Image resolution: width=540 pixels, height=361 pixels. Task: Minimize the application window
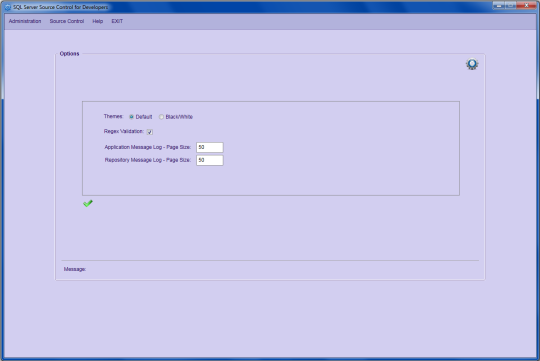pyautogui.click(x=498, y=5)
